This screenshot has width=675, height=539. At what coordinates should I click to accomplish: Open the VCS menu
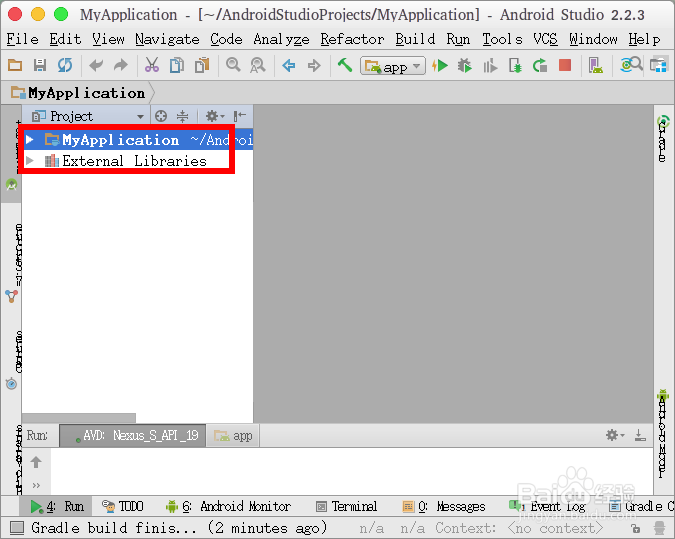pos(545,39)
